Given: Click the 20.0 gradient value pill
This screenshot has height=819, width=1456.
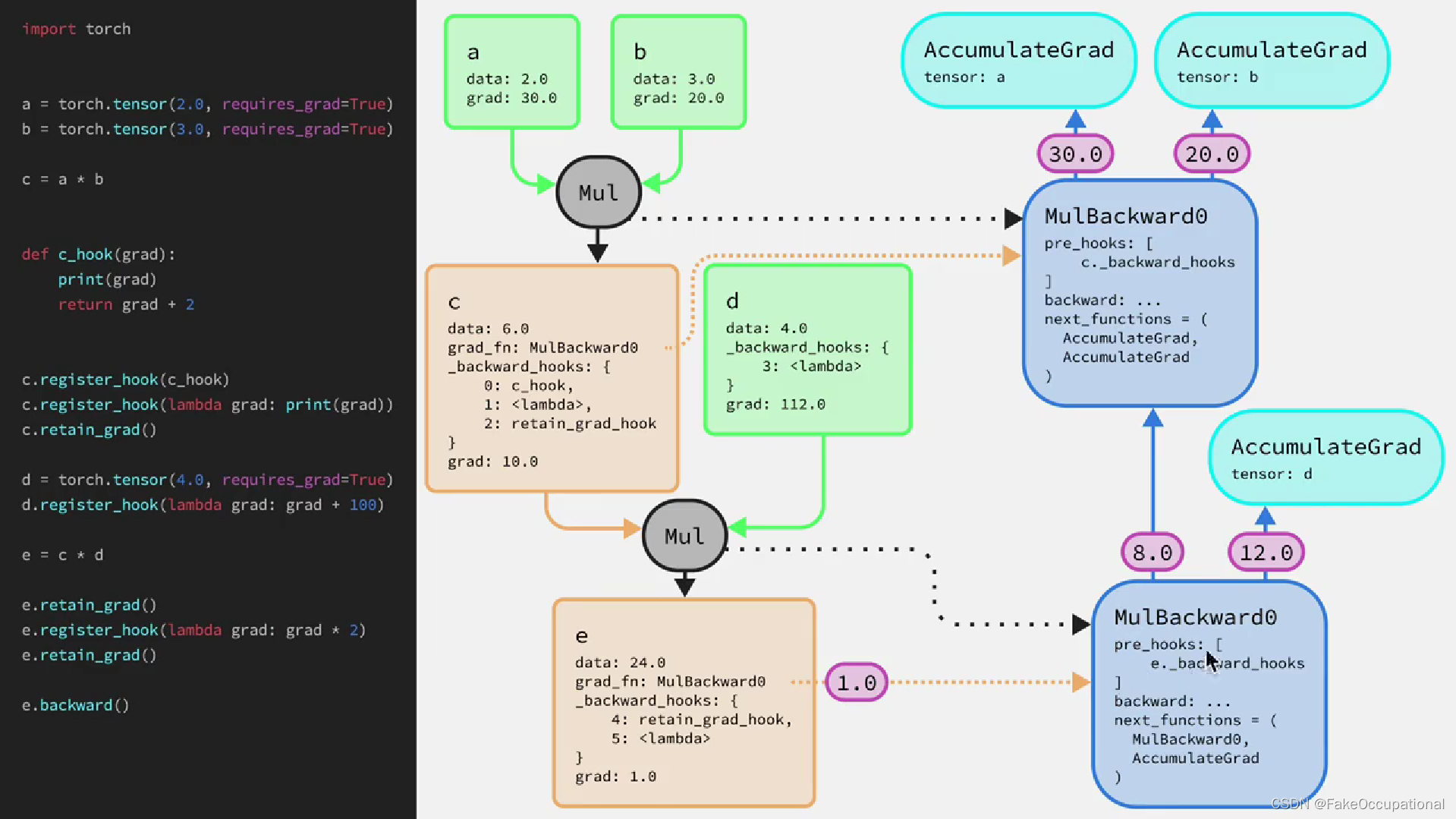Looking at the screenshot, I should (1212, 154).
